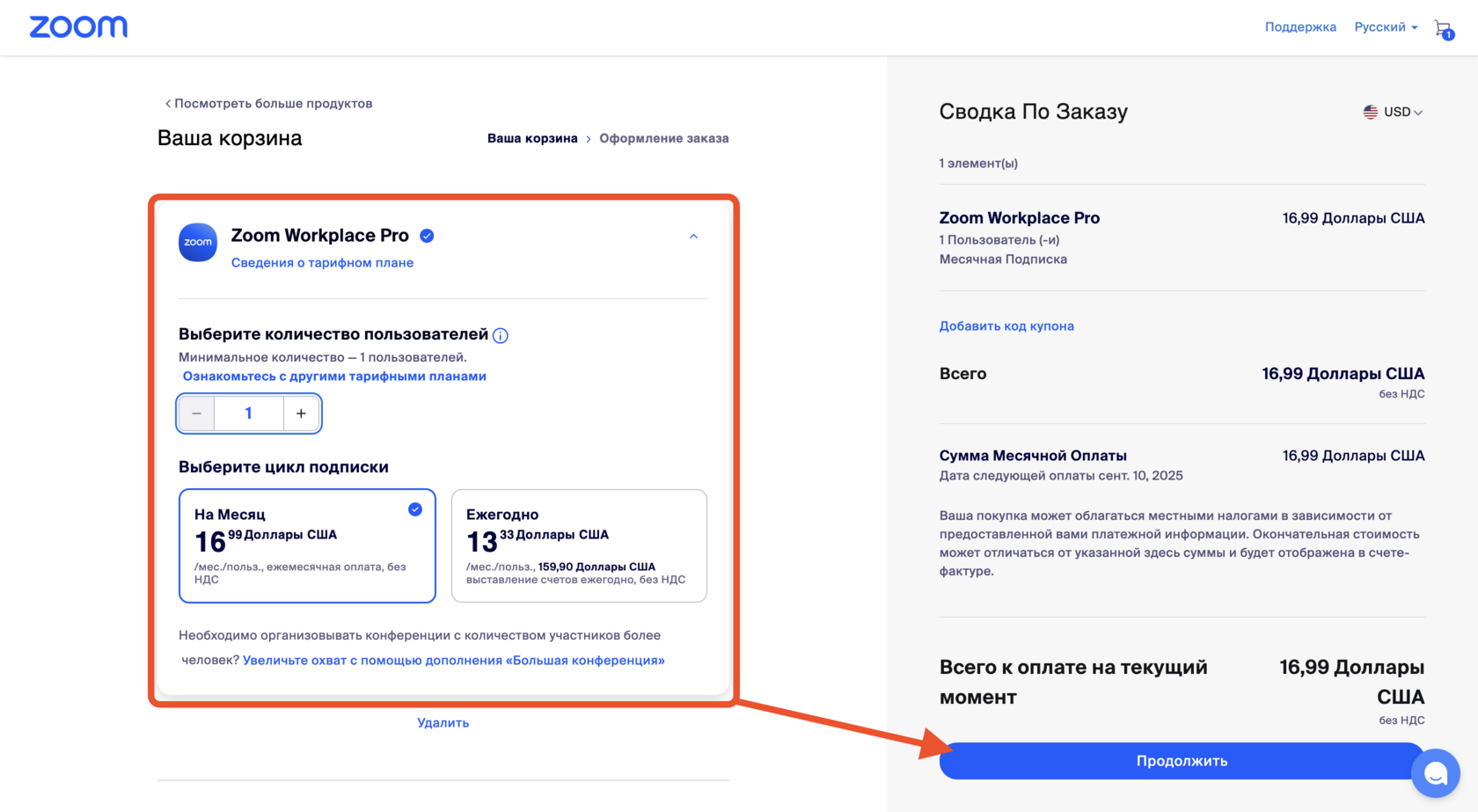Open the Русский language dropdown
Image resolution: width=1478 pixels, height=812 pixels.
point(1386,27)
